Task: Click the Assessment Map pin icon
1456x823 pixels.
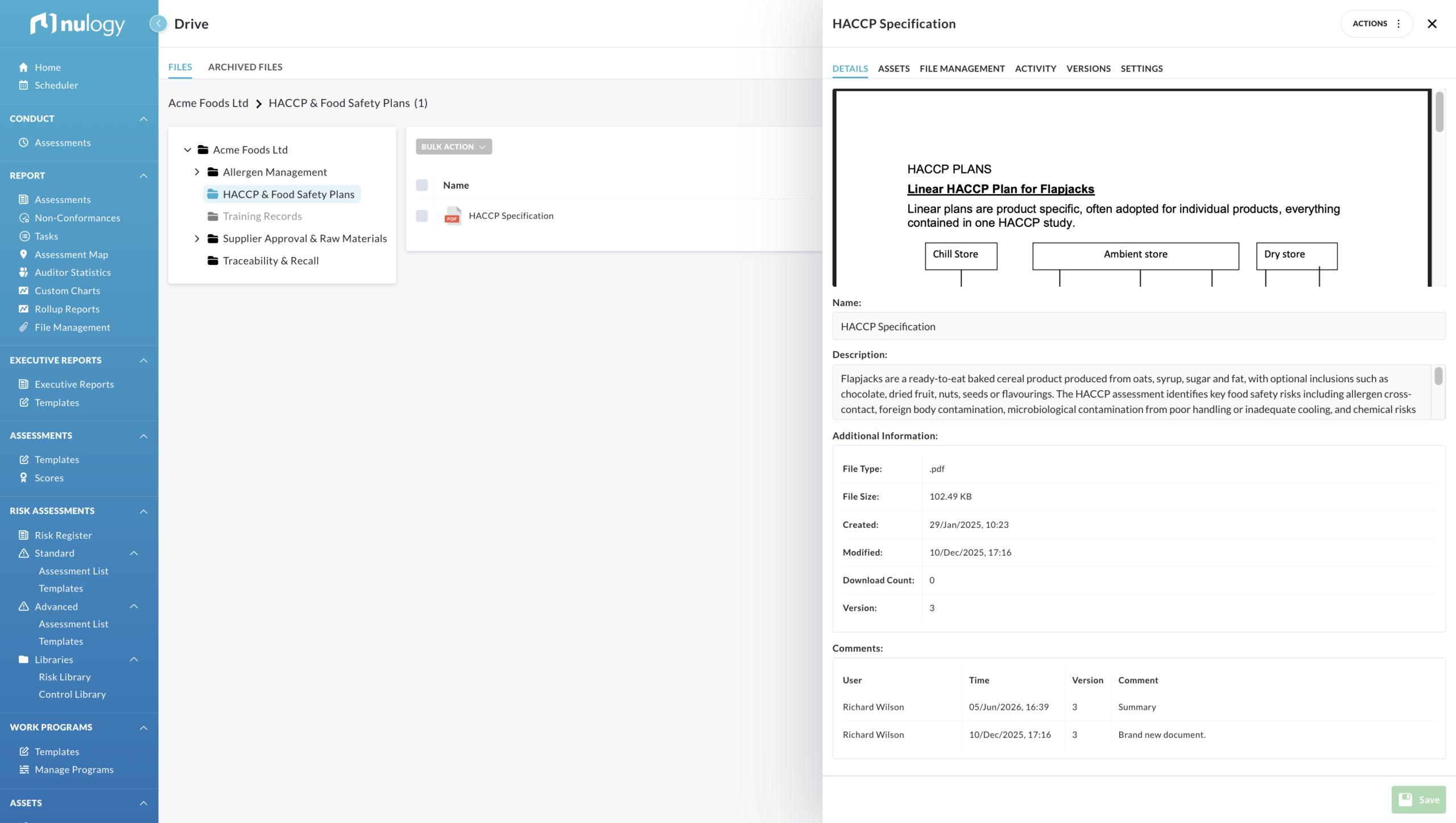Action: coord(23,254)
